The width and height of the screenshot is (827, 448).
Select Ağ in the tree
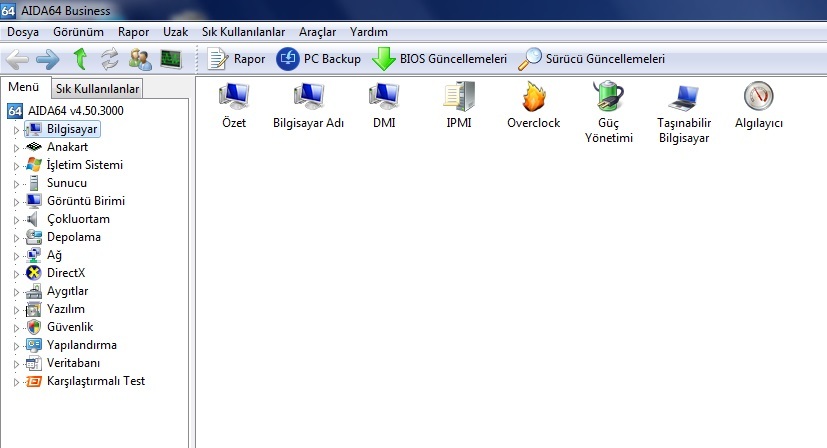(x=44, y=255)
